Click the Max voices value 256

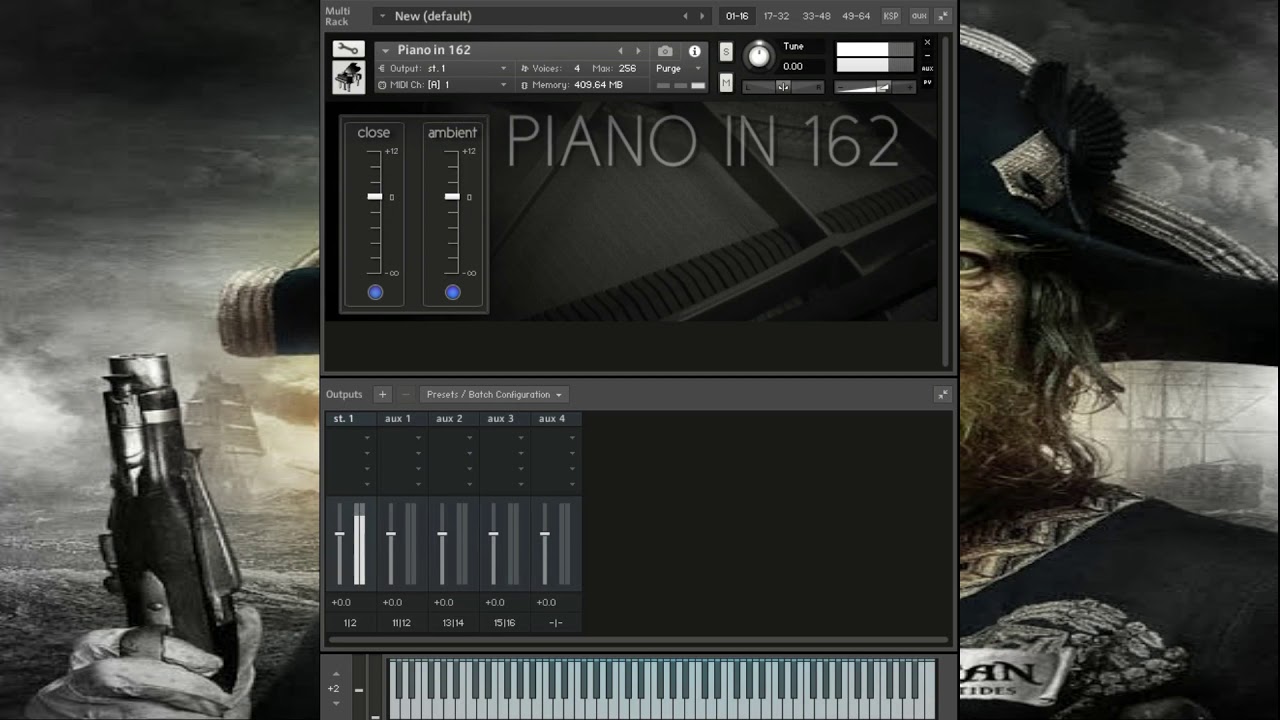click(627, 68)
